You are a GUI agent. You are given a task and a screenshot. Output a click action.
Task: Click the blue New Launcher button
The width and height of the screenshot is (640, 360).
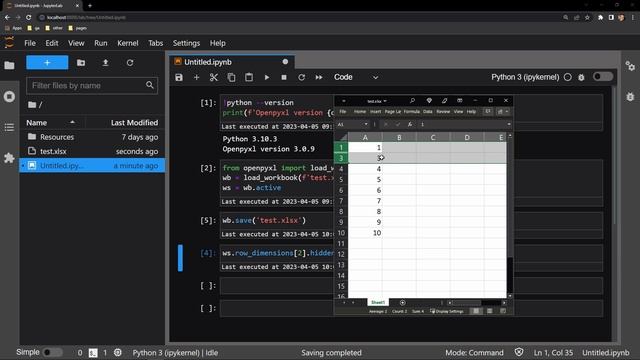pos(47,62)
